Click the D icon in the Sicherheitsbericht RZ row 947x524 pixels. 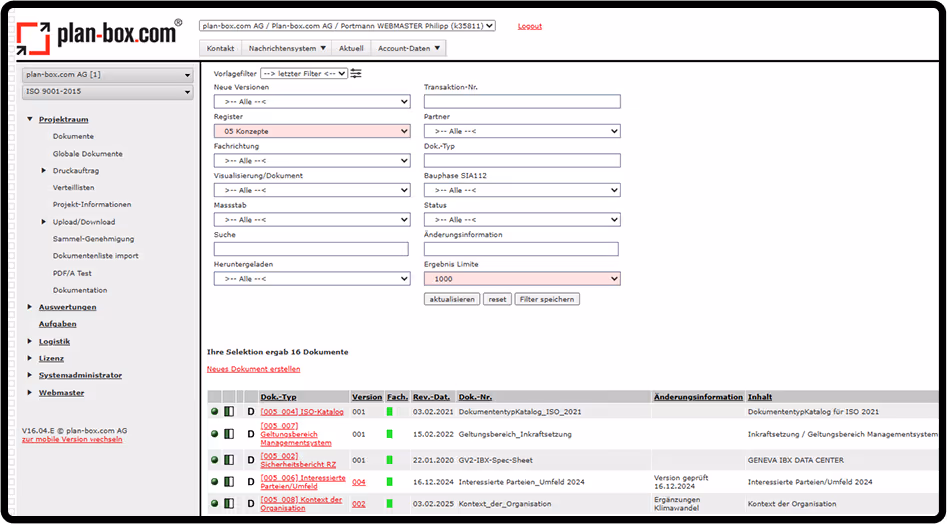click(x=251, y=460)
